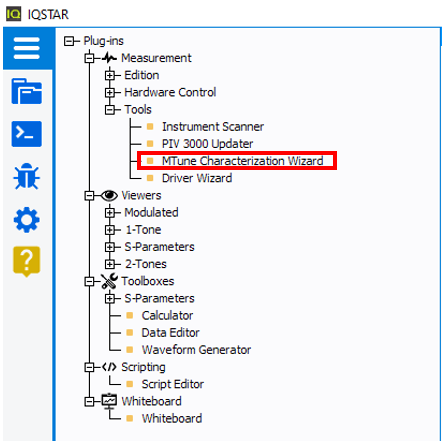Open the Script Editor item
Image resolution: width=442 pixels, height=441 pixels.
[173, 384]
